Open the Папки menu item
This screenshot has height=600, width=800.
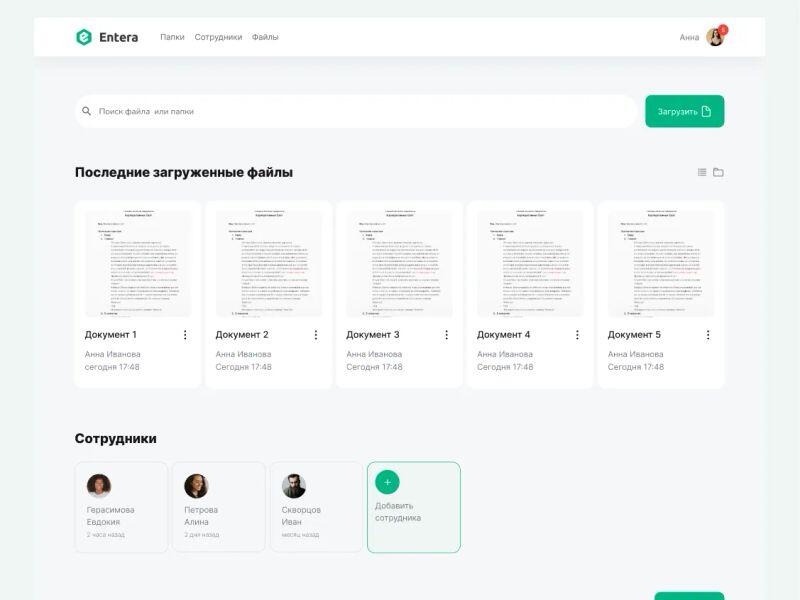(x=172, y=37)
